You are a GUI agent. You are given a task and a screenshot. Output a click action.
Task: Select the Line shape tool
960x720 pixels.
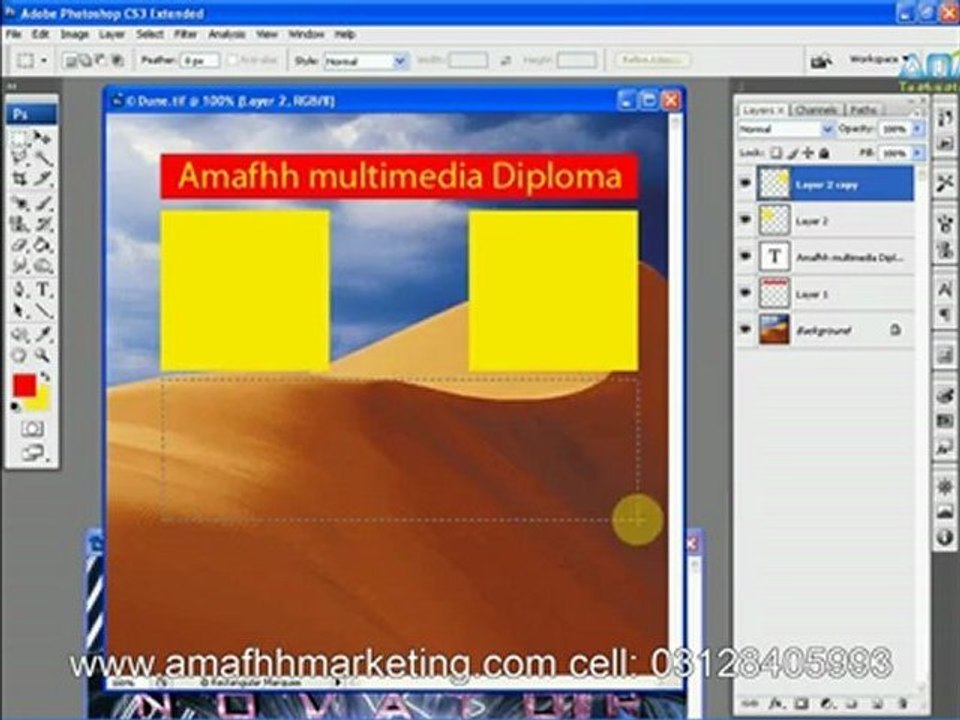pos(43,310)
